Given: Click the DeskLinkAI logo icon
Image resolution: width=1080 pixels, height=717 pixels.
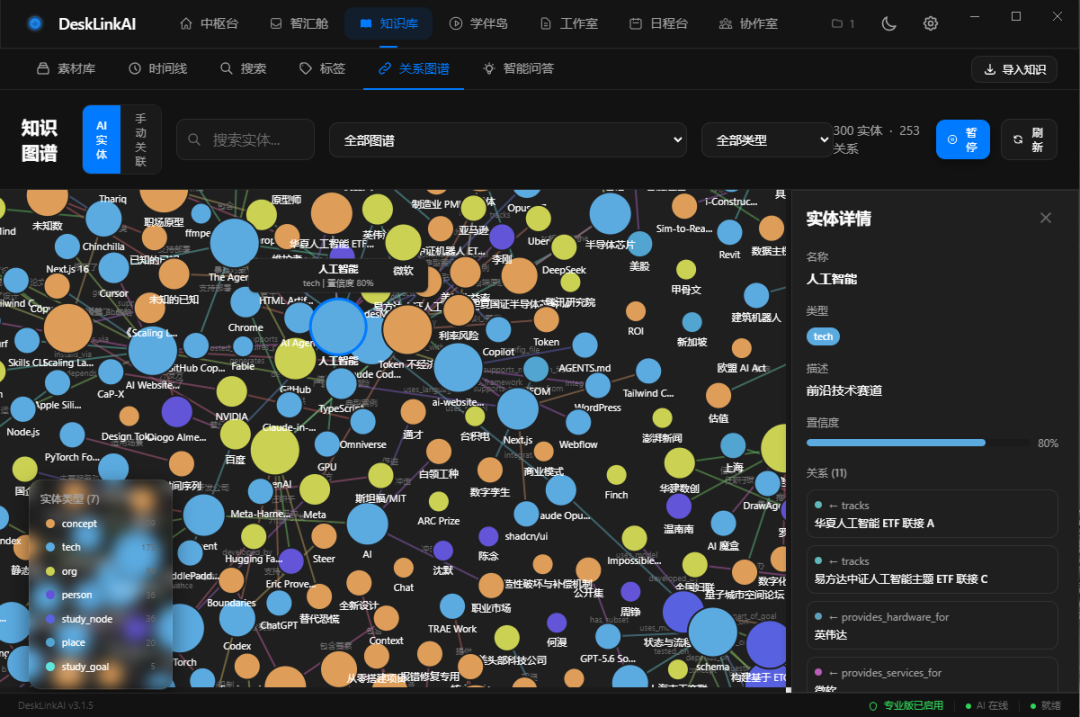Looking at the screenshot, I should 34,23.
